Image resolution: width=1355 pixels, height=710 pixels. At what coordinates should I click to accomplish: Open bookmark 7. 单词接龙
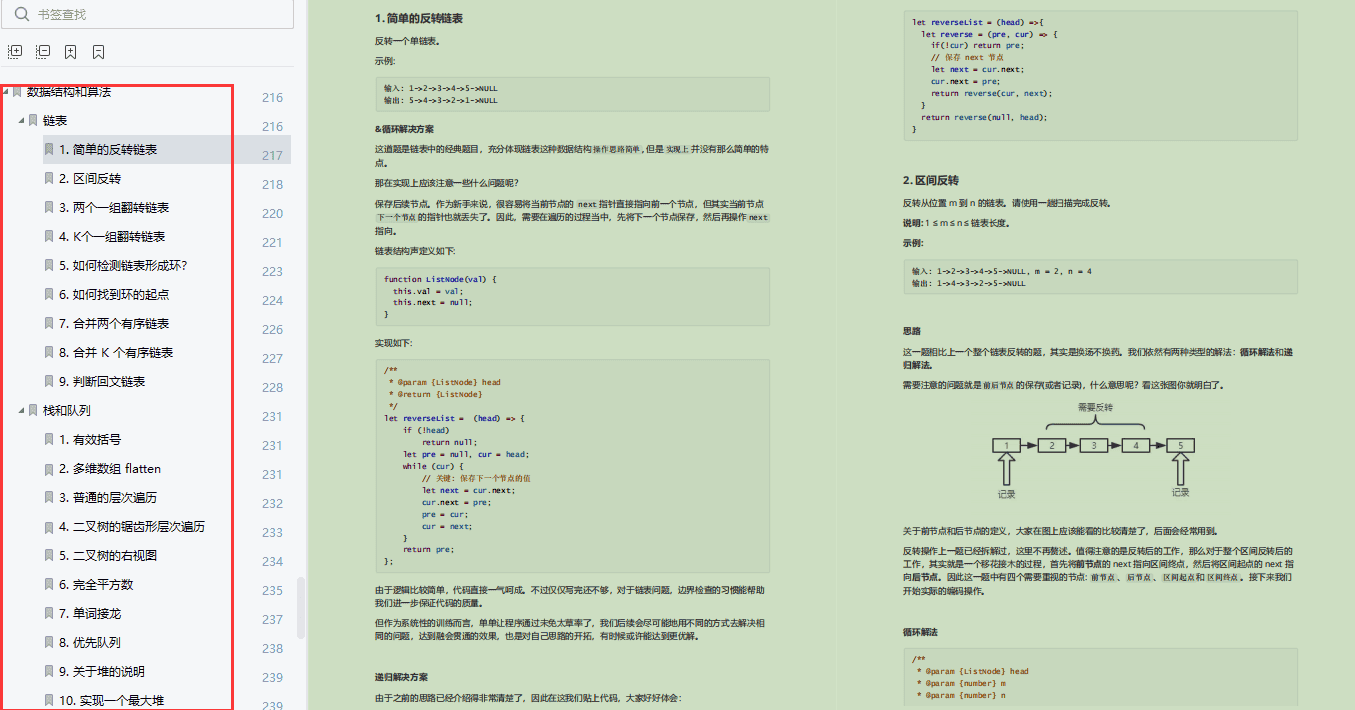(90, 613)
